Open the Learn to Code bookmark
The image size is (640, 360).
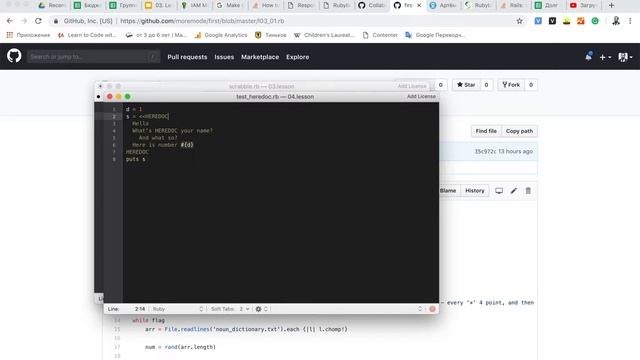pos(87,35)
